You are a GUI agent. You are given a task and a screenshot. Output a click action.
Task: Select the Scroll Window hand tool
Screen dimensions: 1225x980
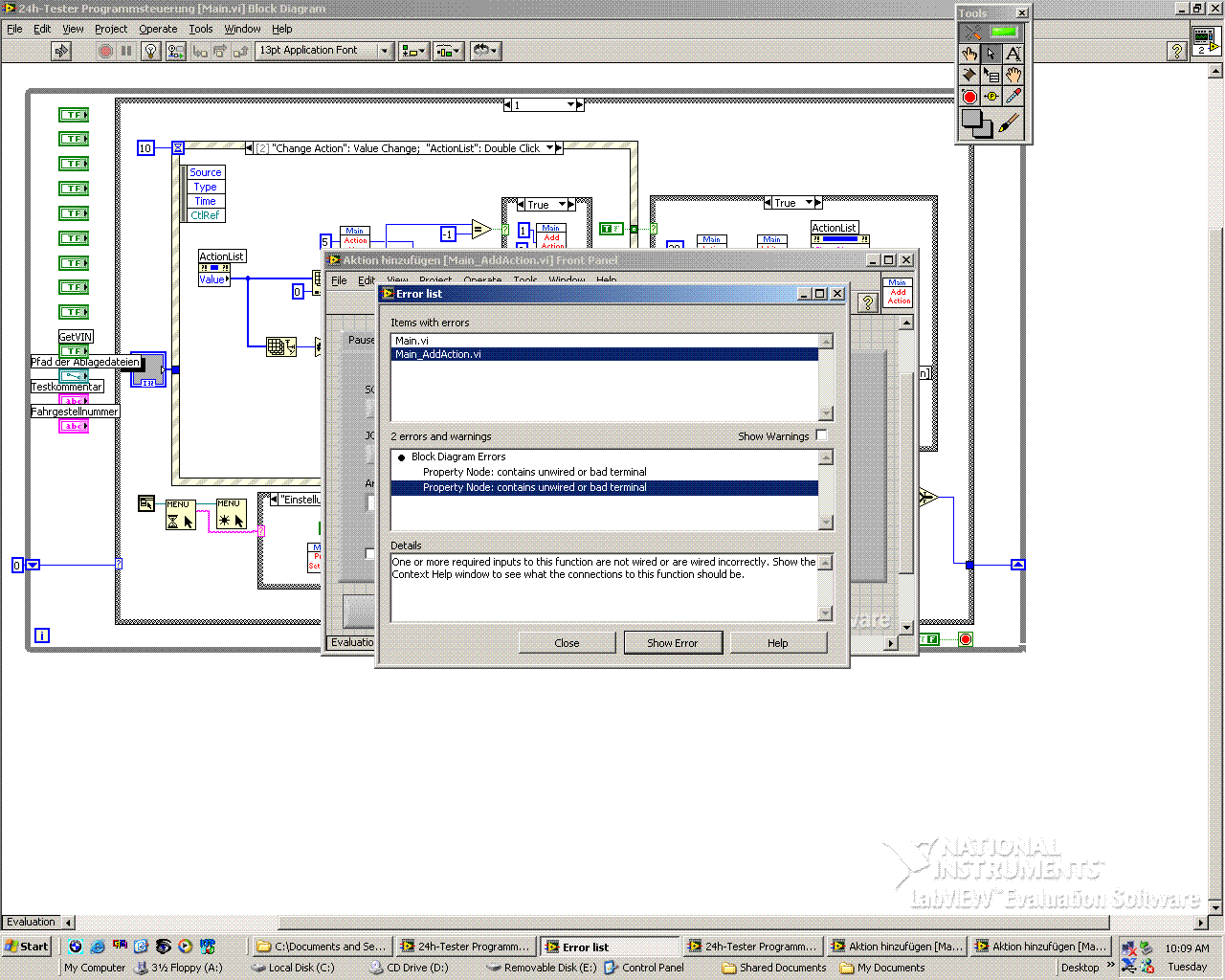[1013, 75]
